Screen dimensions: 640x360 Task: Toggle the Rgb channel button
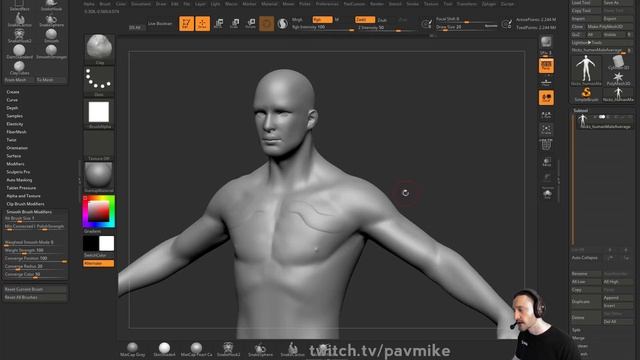point(322,20)
